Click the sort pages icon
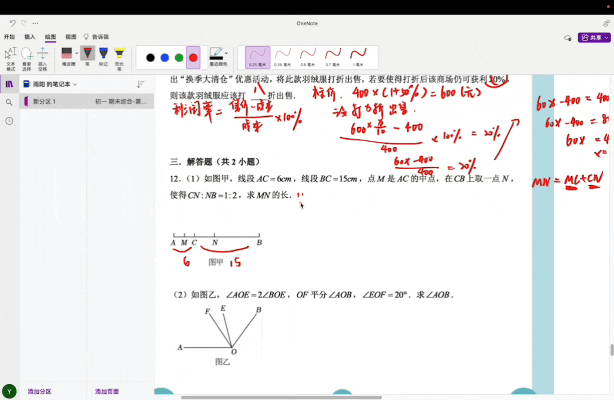This screenshot has height=400, width=614. click(141, 84)
